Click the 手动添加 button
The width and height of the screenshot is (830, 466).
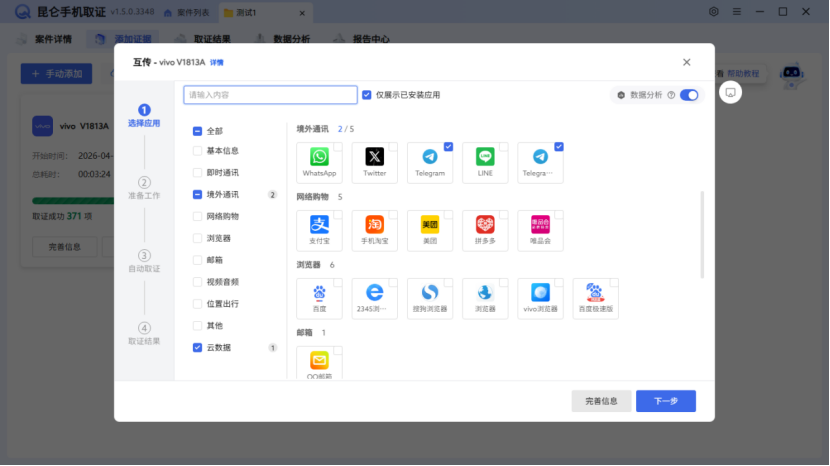click(x=56, y=74)
